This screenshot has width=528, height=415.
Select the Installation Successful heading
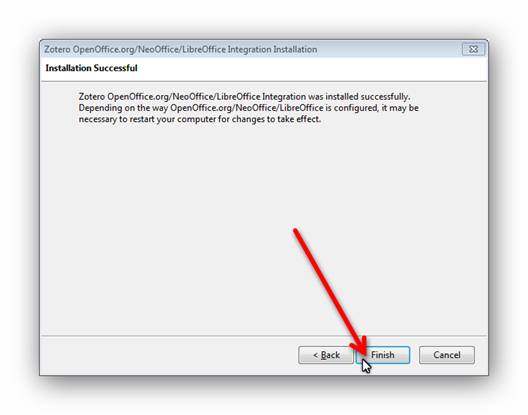91,68
